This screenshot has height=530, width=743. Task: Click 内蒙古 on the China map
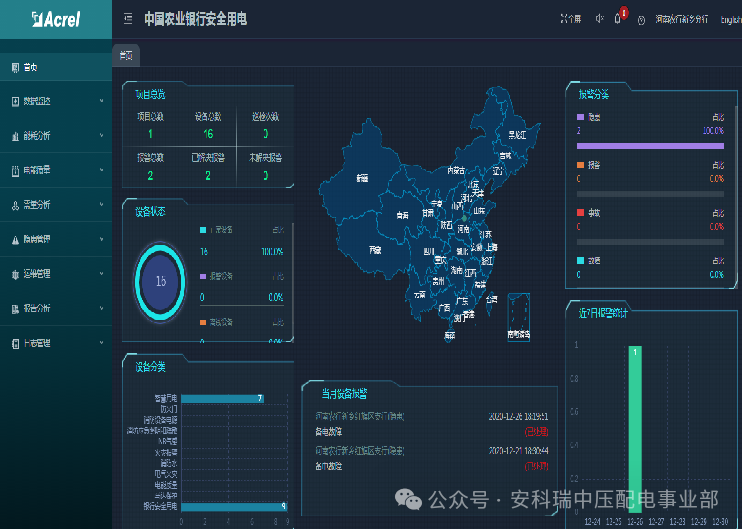(456, 170)
